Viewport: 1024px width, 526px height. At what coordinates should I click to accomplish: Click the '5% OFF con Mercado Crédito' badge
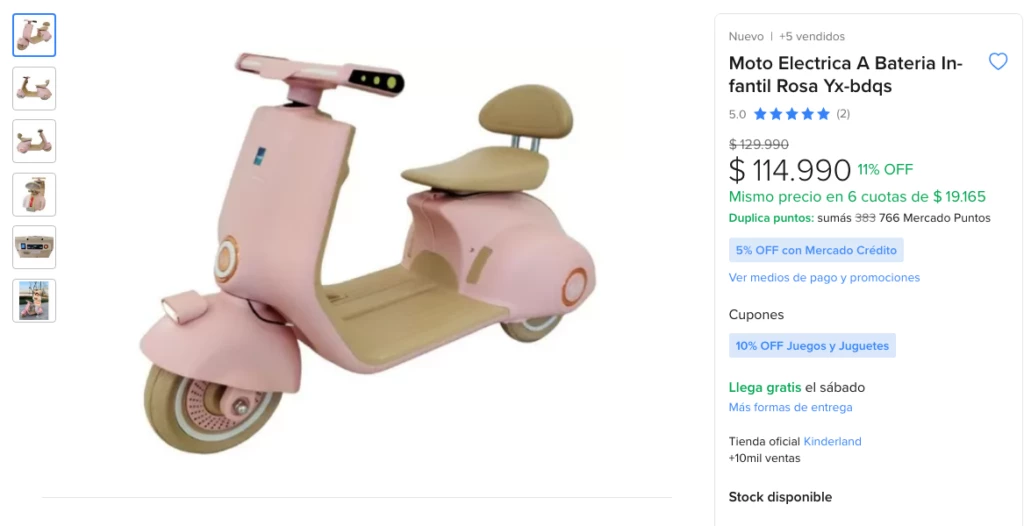pyautogui.click(x=816, y=250)
